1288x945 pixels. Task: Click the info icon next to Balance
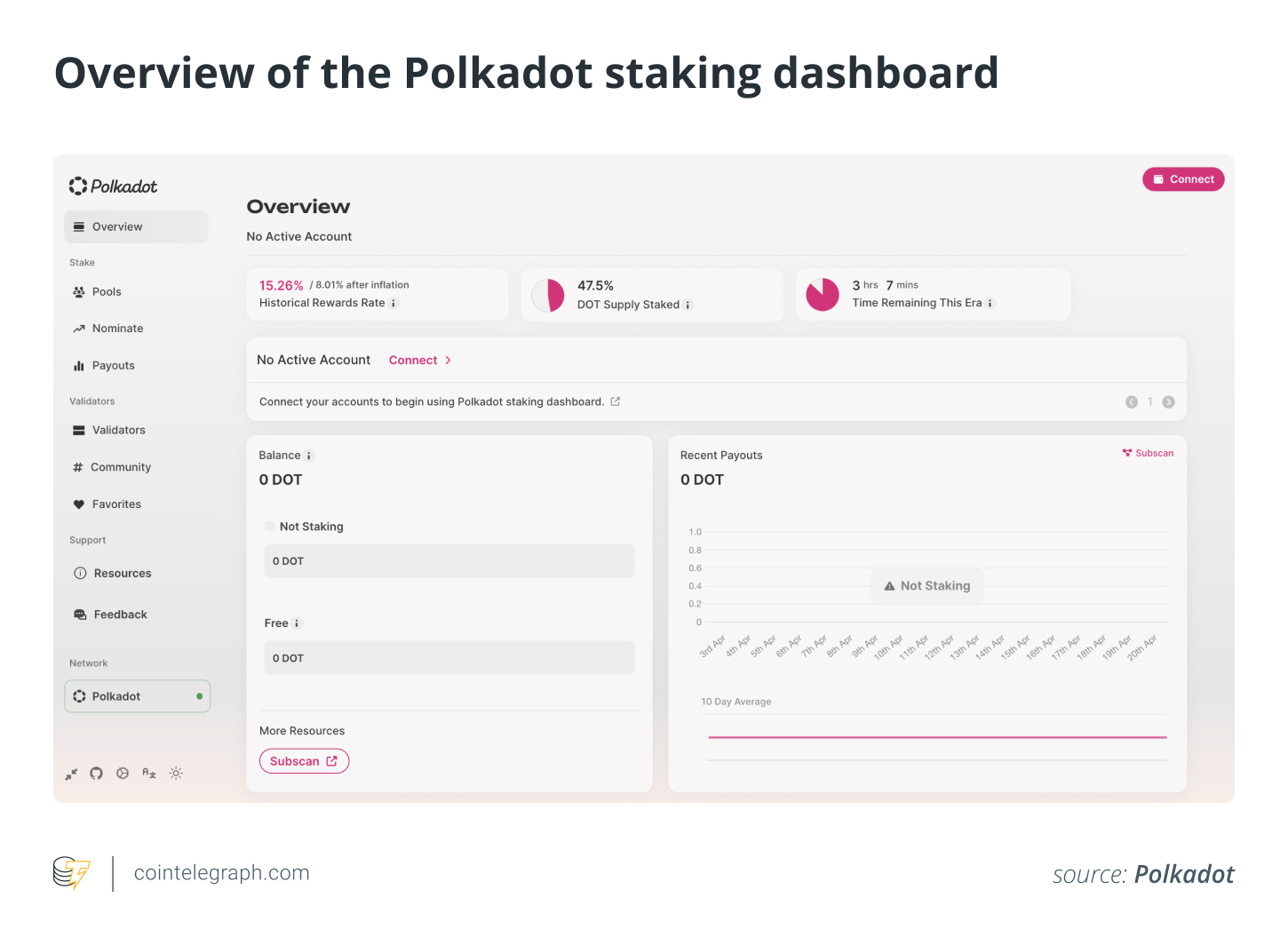[x=309, y=456]
